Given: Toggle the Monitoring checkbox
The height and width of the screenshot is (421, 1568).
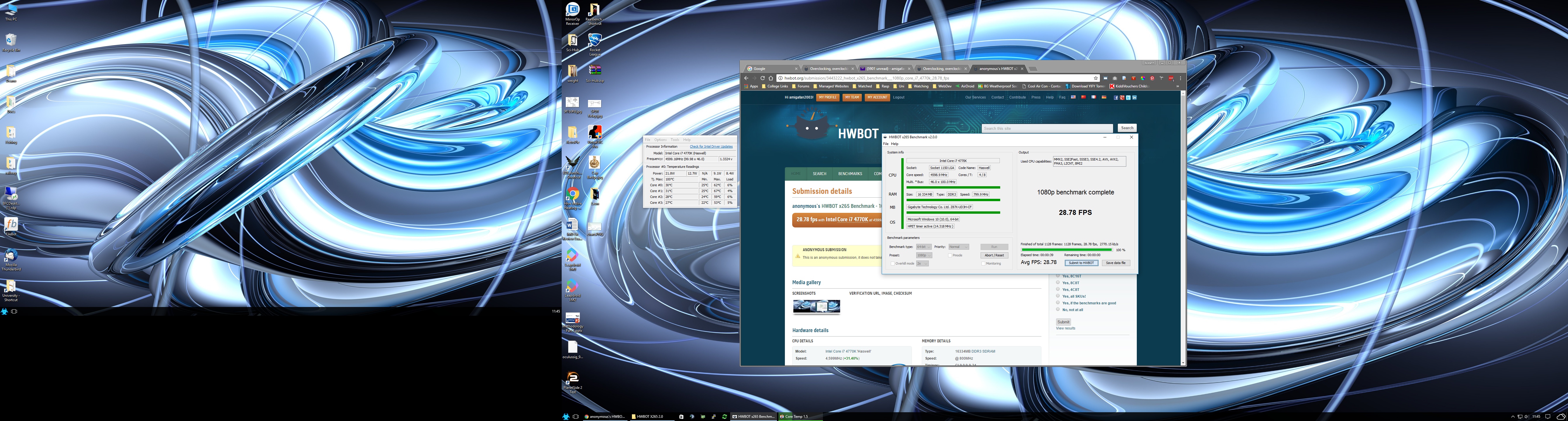Looking at the screenshot, I should 984,264.
